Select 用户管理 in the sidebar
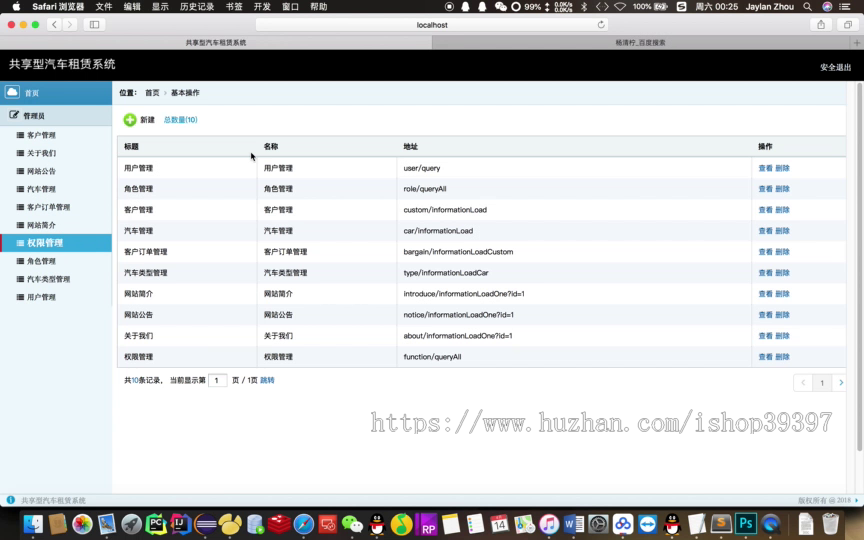The image size is (864, 540). pos(41,297)
